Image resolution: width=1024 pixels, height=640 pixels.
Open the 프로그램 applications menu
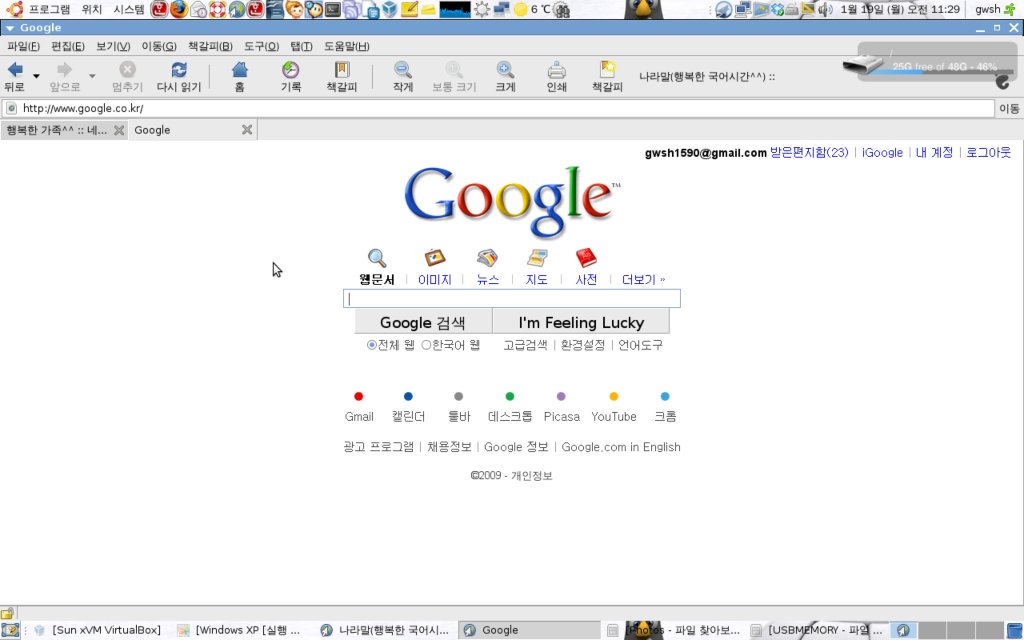click(49, 9)
